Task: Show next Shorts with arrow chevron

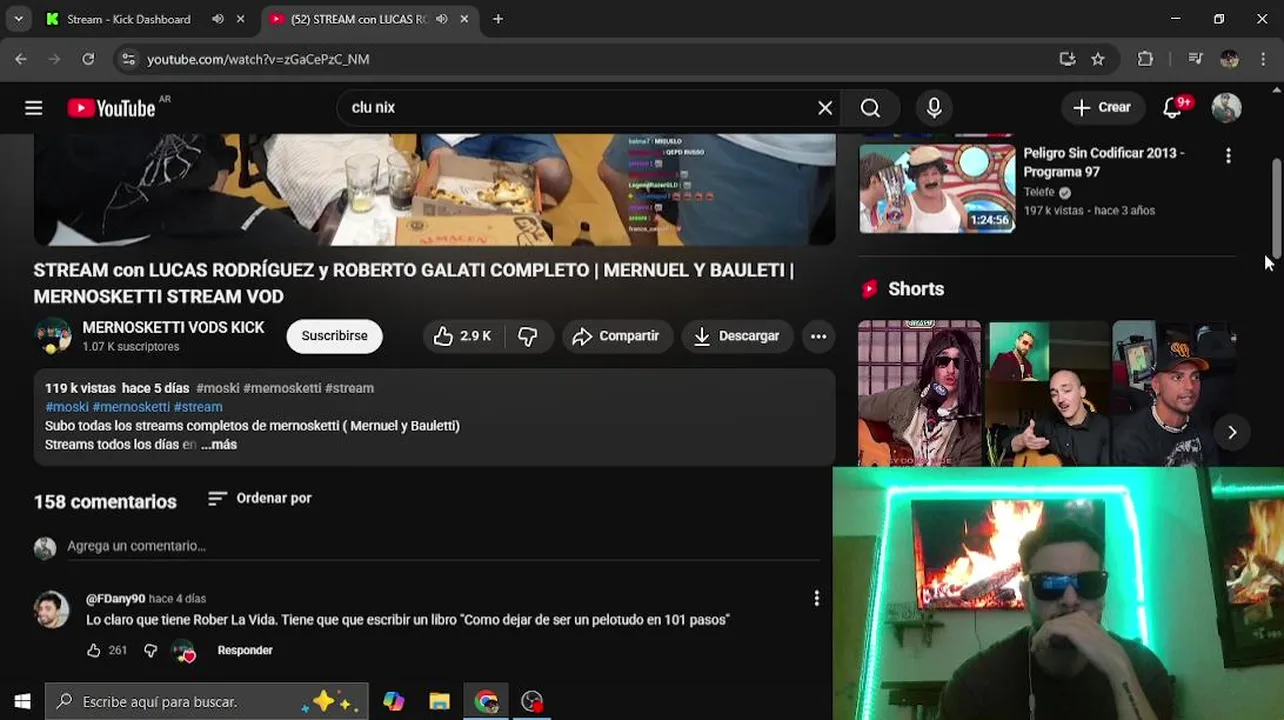Action: coord(1232,432)
